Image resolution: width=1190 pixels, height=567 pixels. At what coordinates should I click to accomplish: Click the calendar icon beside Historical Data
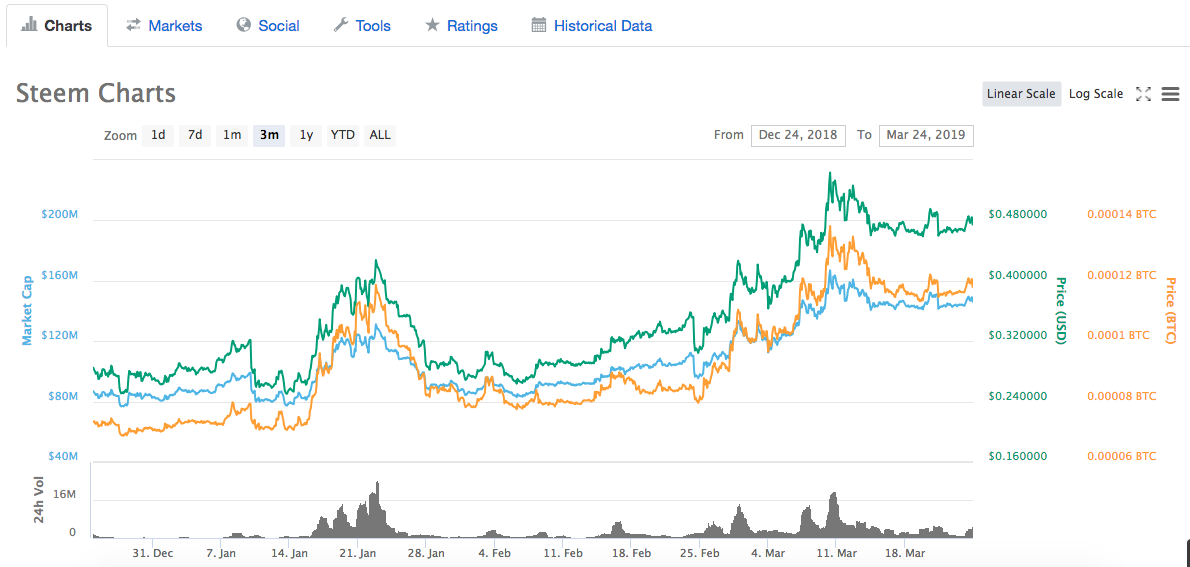539,25
